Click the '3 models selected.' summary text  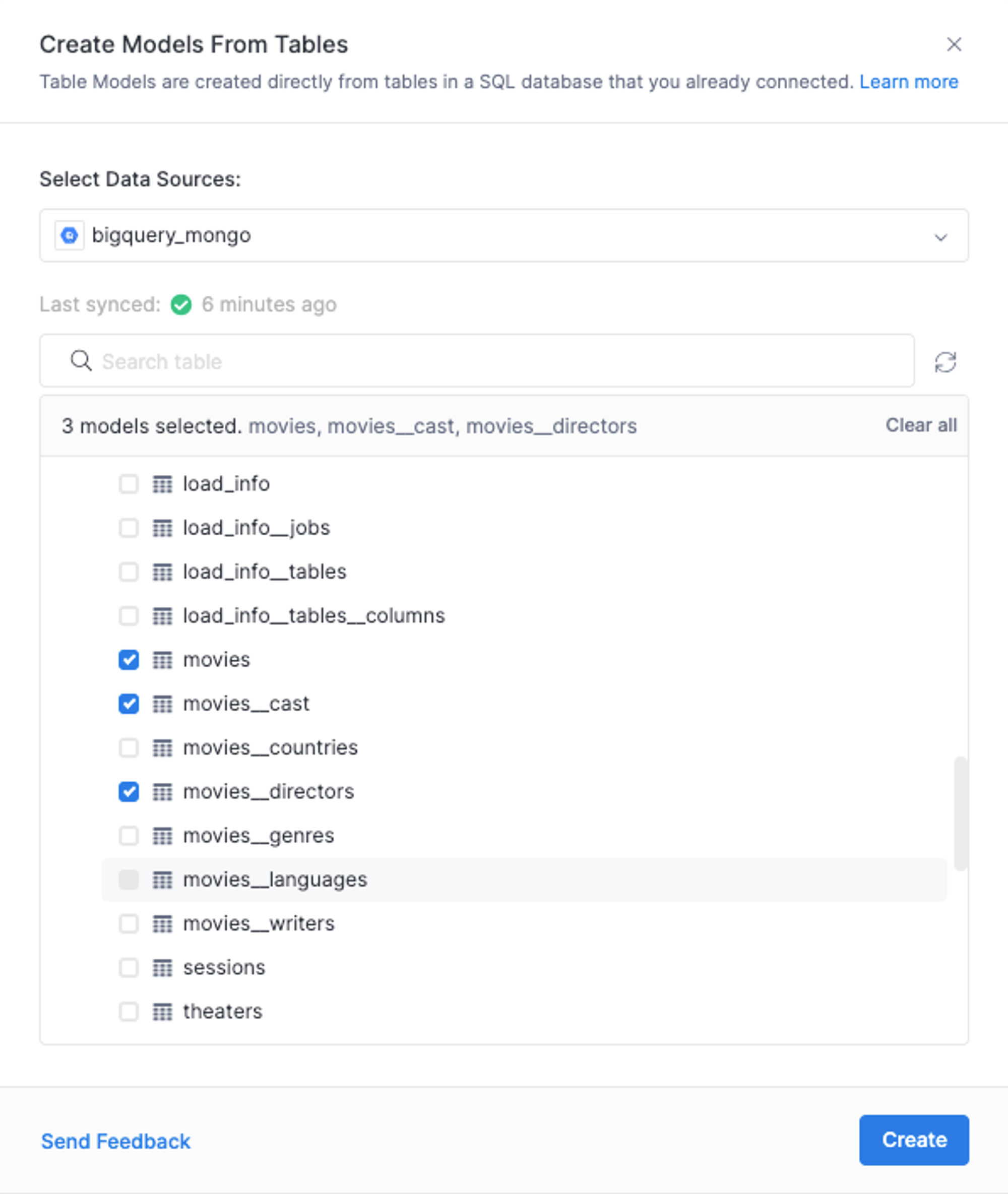(x=151, y=426)
